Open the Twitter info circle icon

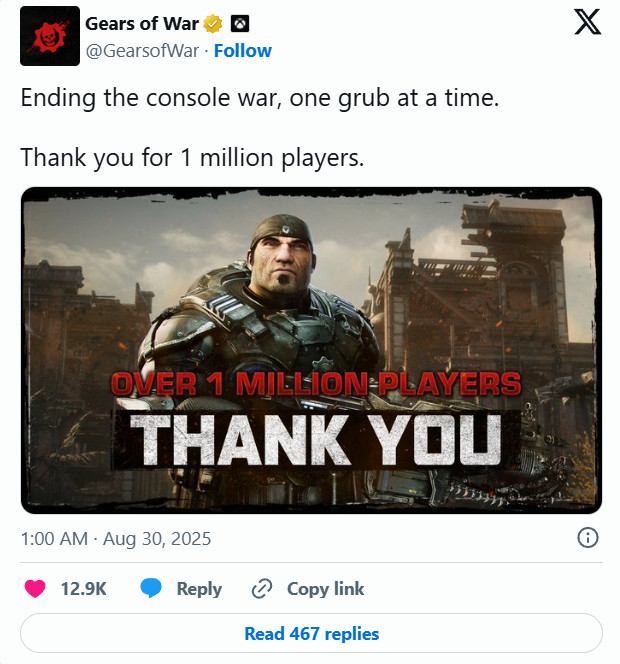click(x=589, y=538)
